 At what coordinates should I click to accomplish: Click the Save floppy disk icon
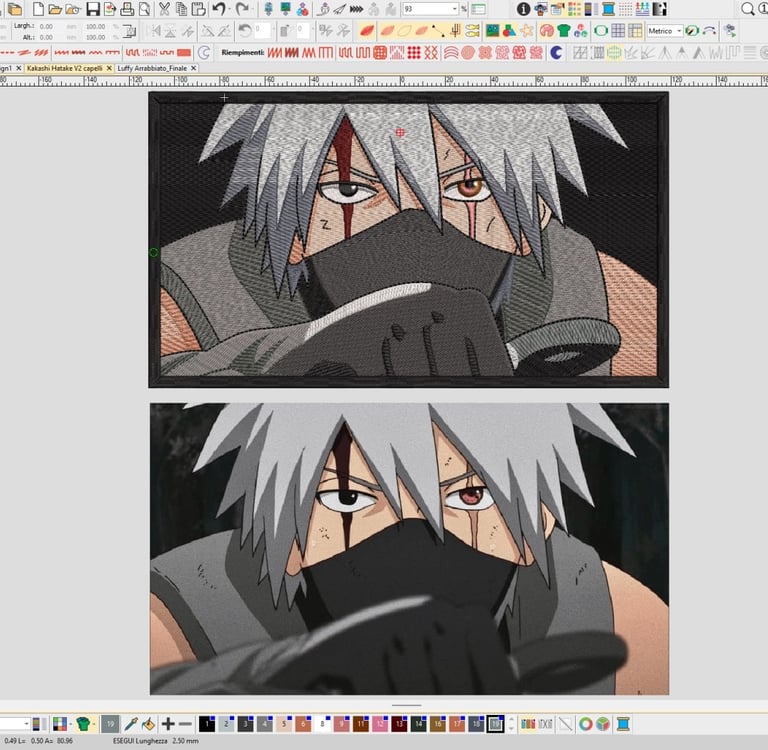(x=93, y=9)
